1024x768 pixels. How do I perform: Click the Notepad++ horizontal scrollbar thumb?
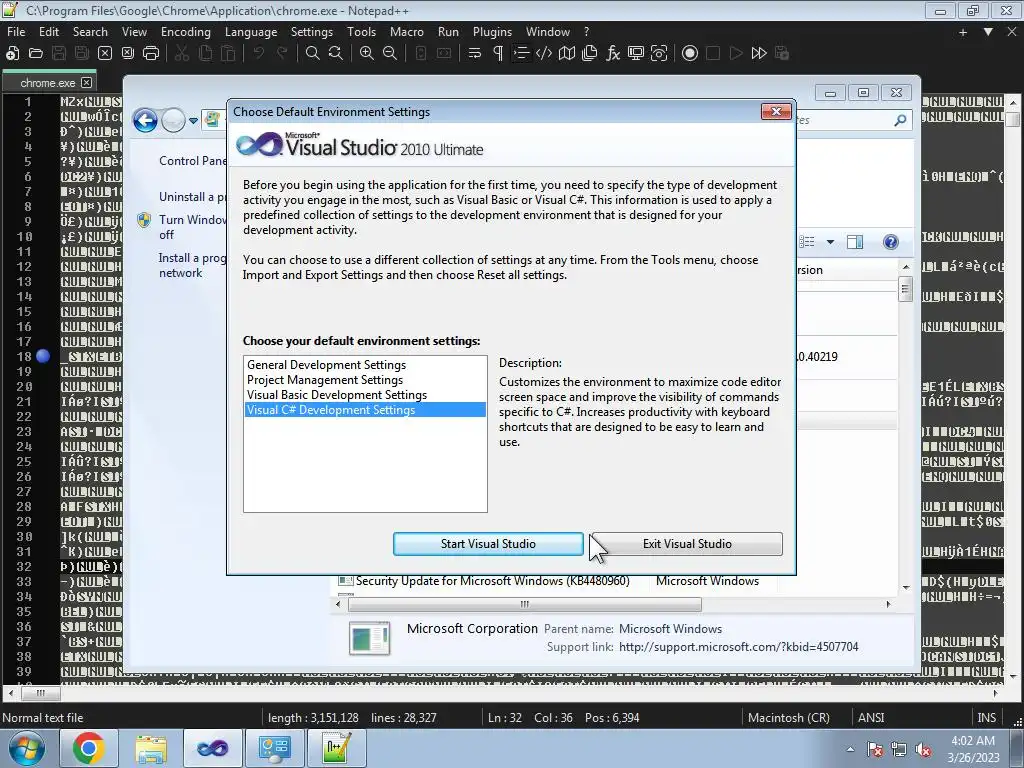(40, 693)
